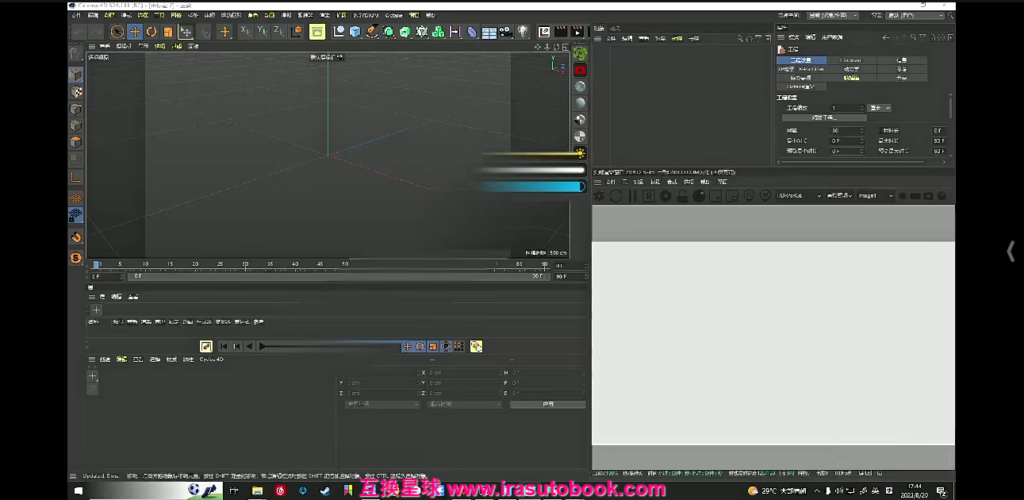Image resolution: width=1024 pixels, height=500 pixels.
Task: Click Apply button in coordinates panel
Action: click(548, 405)
